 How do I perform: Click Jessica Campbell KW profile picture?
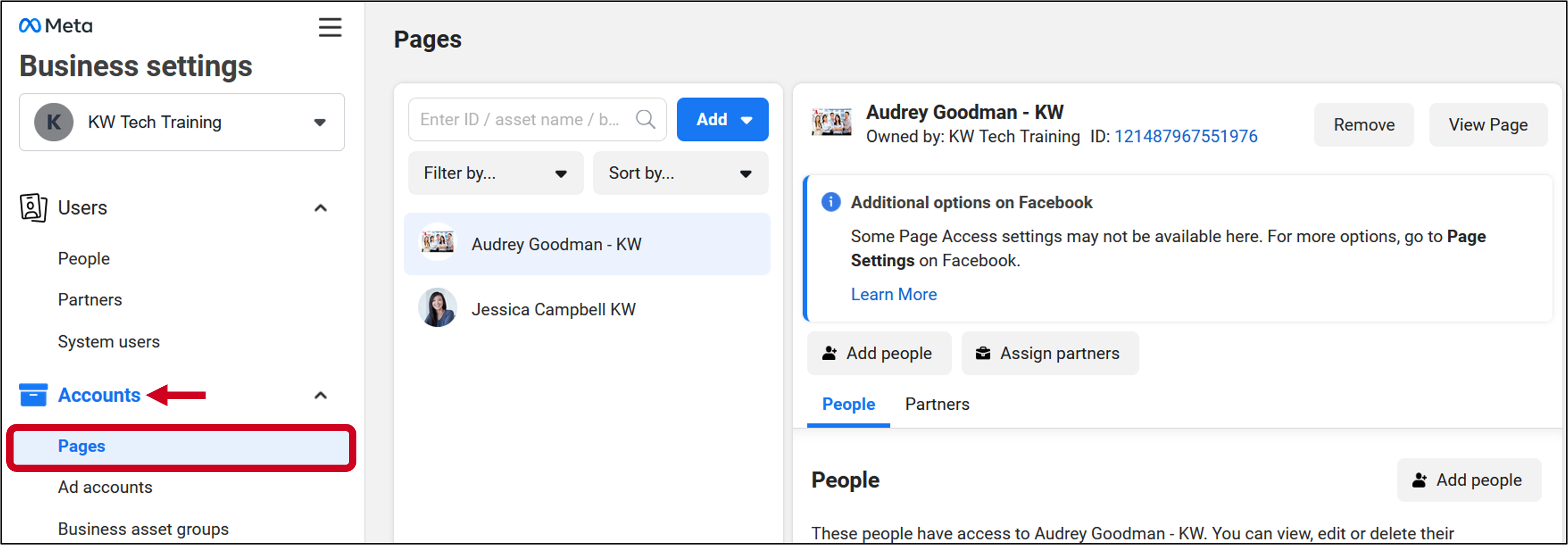pos(437,308)
